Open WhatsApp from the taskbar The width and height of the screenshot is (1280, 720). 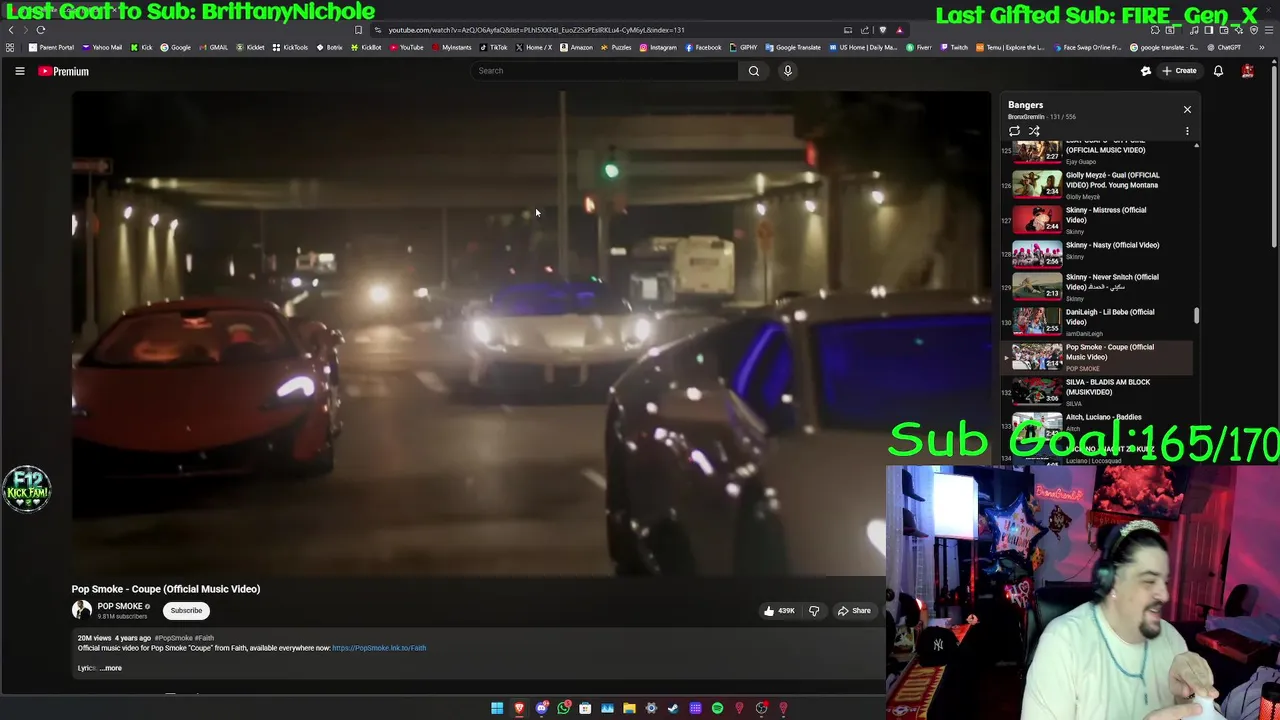563,708
